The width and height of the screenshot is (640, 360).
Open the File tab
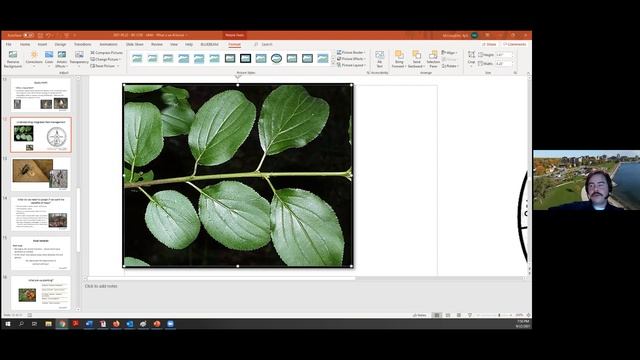click(x=9, y=44)
